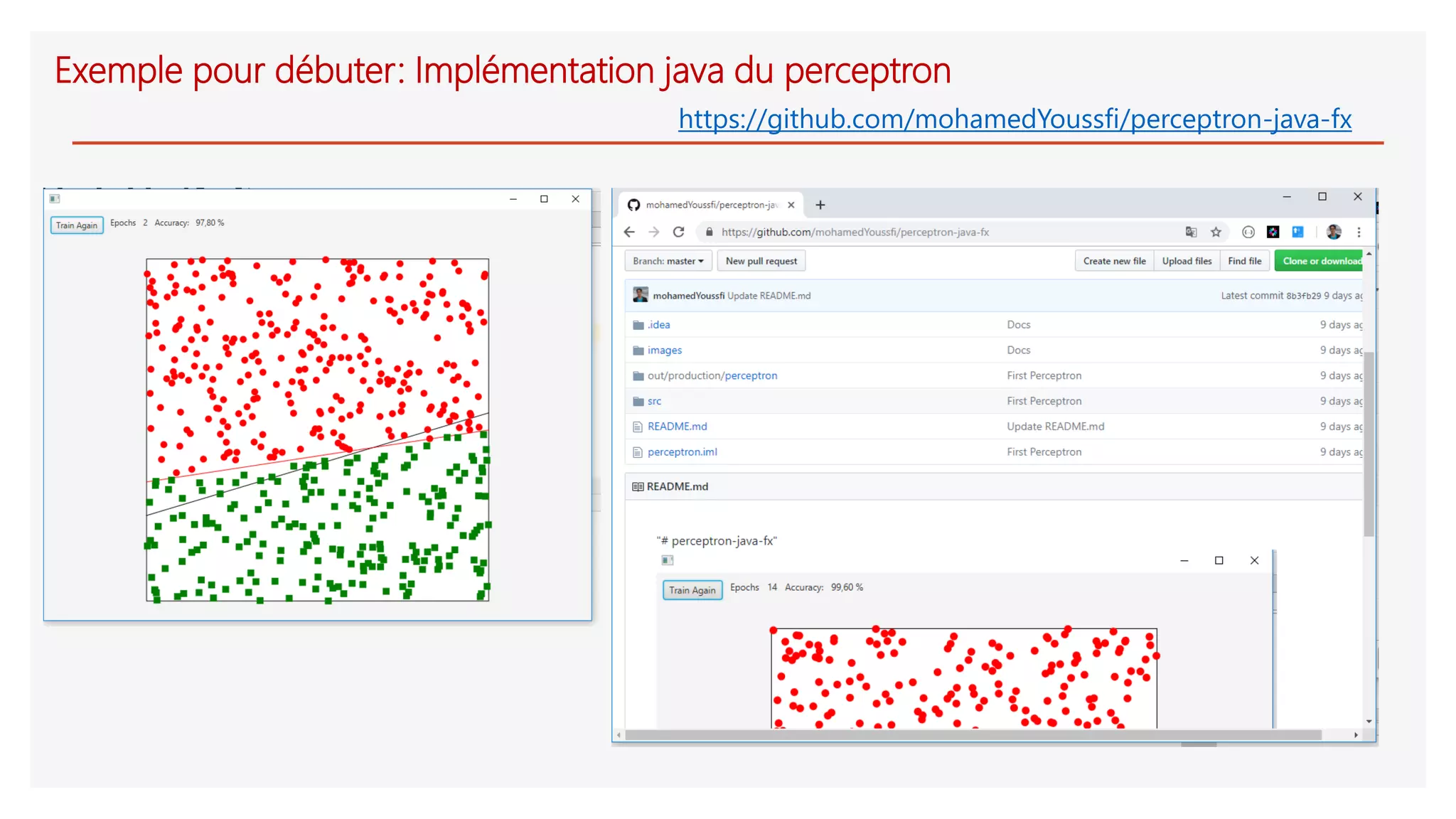This screenshot has width=1456, height=819.
Task: Click Upload files
Action: click(x=1187, y=261)
